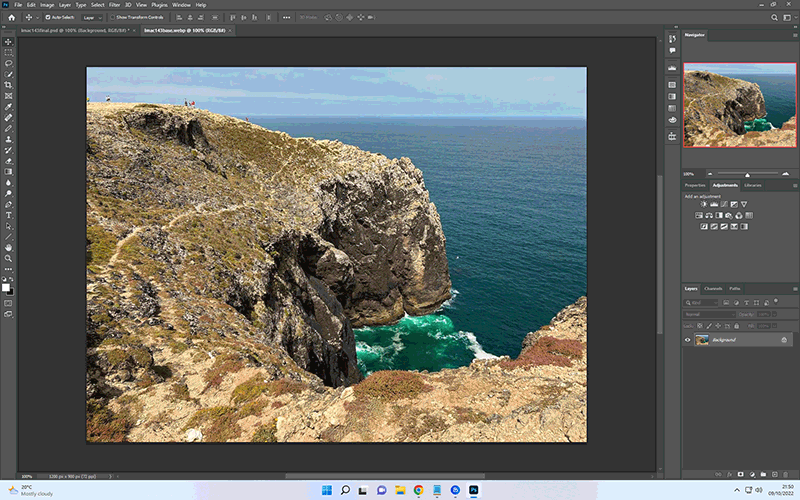This screenshot has height=500, width=800.
Task: Open the Normal blend mode dropdown
Action: point(709,314)
